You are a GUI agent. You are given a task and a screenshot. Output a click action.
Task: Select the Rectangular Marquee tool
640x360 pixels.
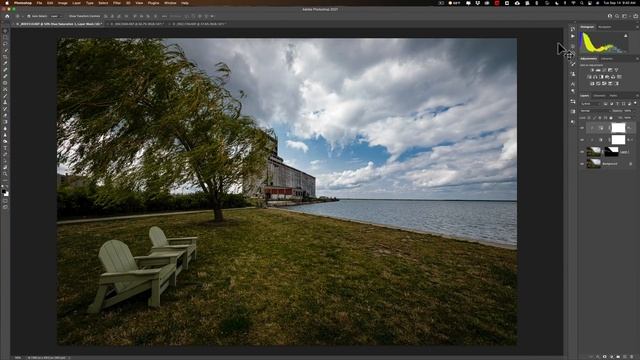(5, 37)
